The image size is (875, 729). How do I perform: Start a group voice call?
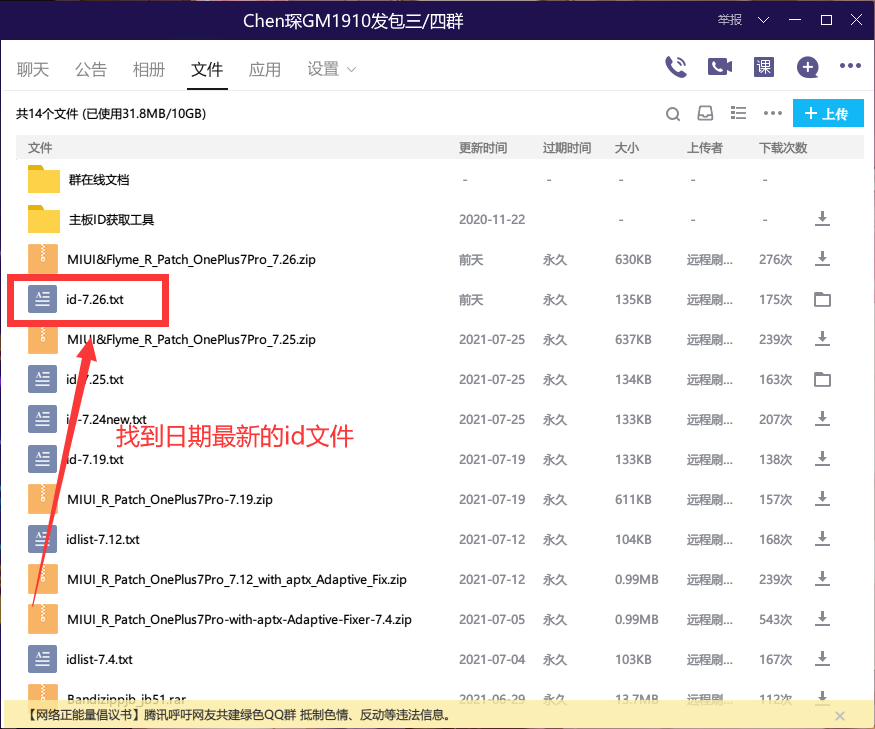[676, 67]
